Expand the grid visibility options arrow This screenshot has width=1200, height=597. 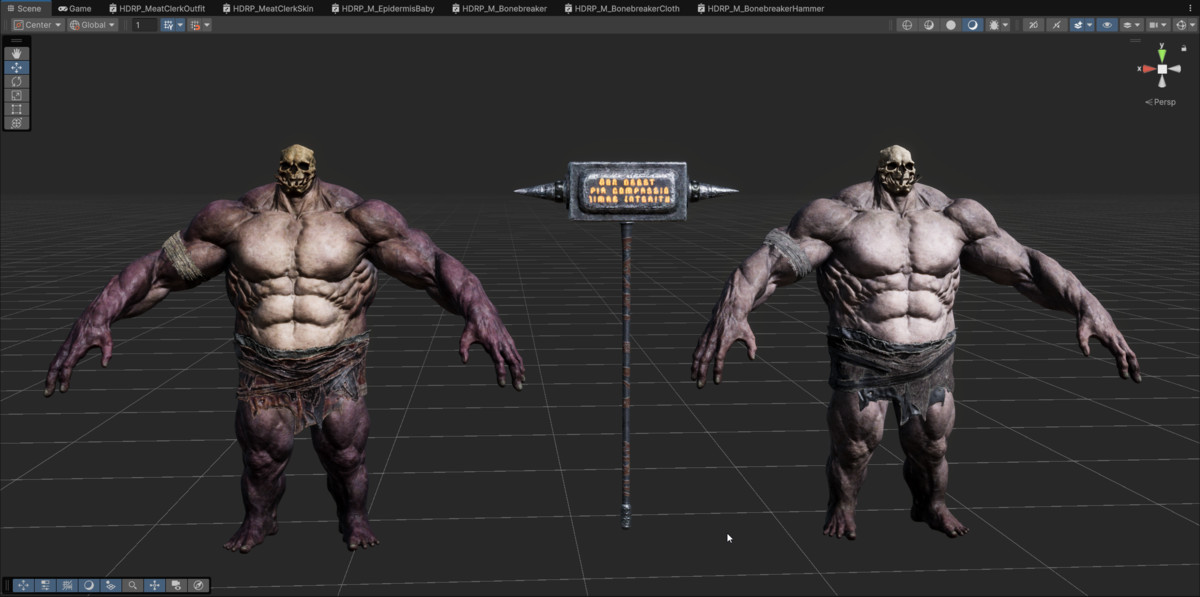[x=181, y=25]
